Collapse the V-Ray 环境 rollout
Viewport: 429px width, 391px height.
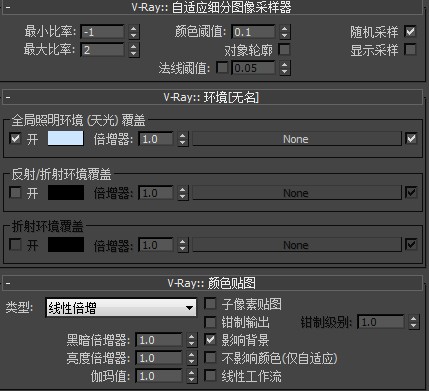pyautogui.click(x=212, y=97)
